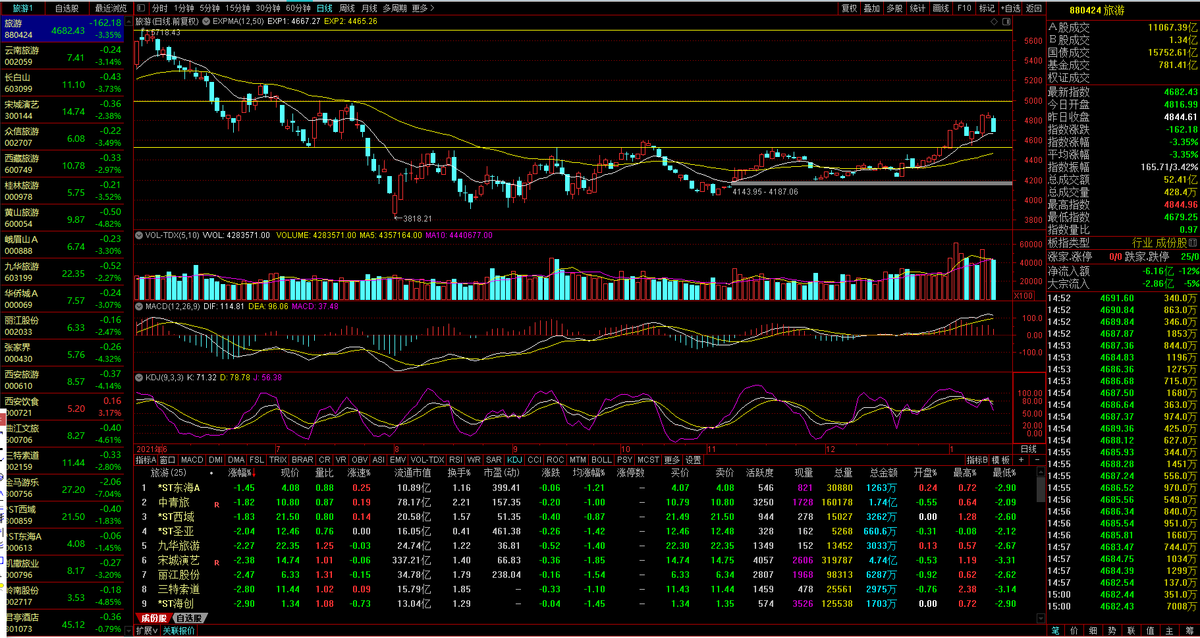1200x638 pixels.
Task: Open the F10 company info
Action: 964,8
